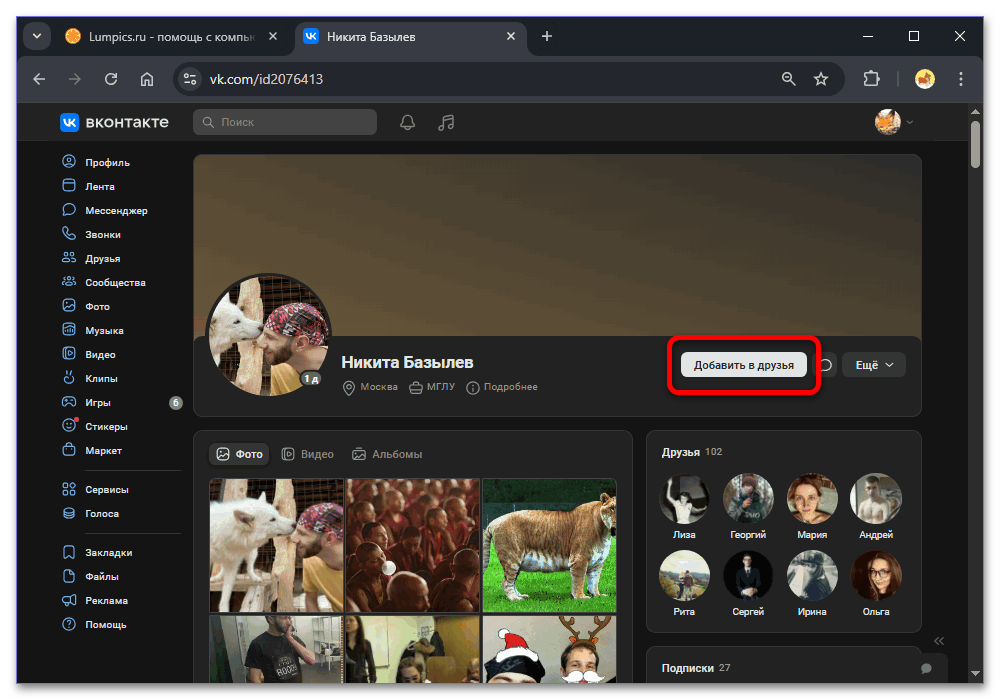The image size is (1000, 700).
Task: View site information icon in address bar
Action: click(189, 79)
